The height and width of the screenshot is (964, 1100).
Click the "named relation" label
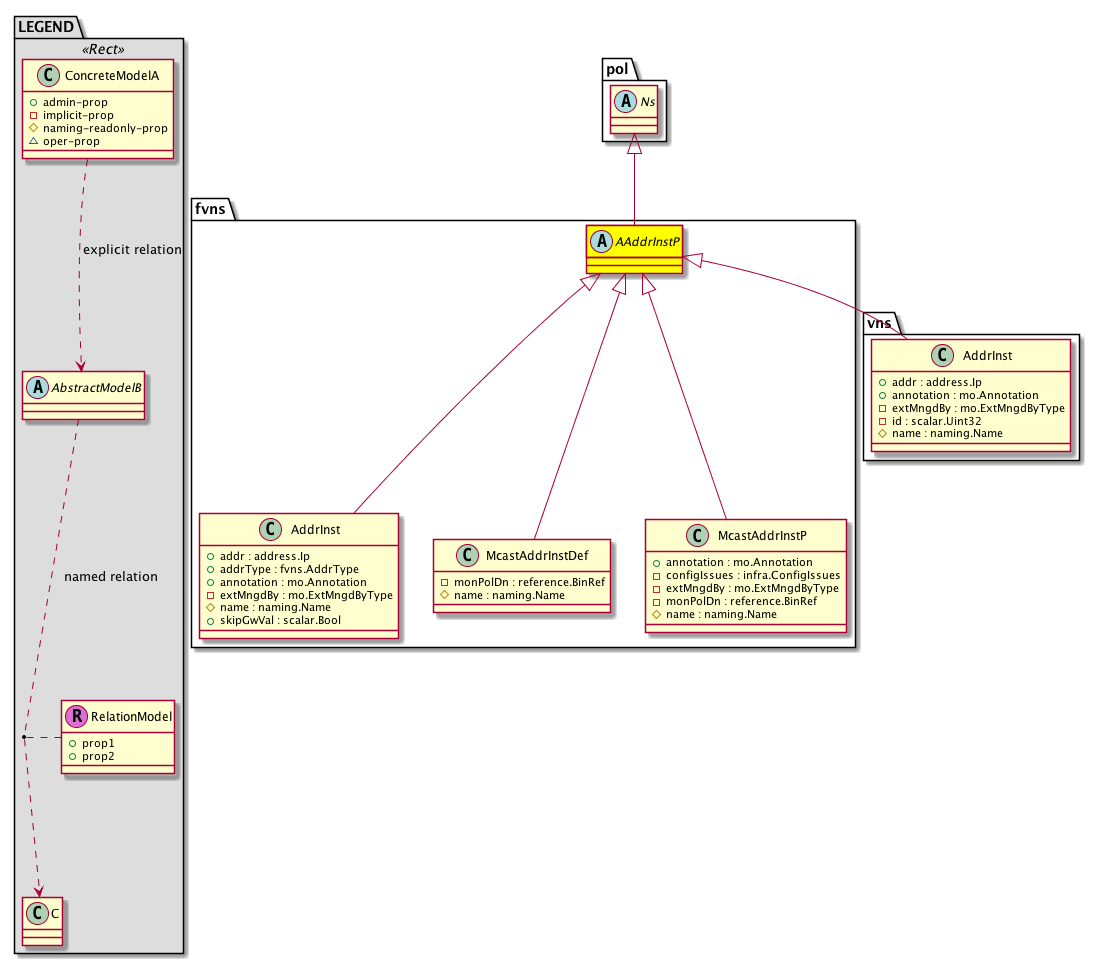point(110,577)
